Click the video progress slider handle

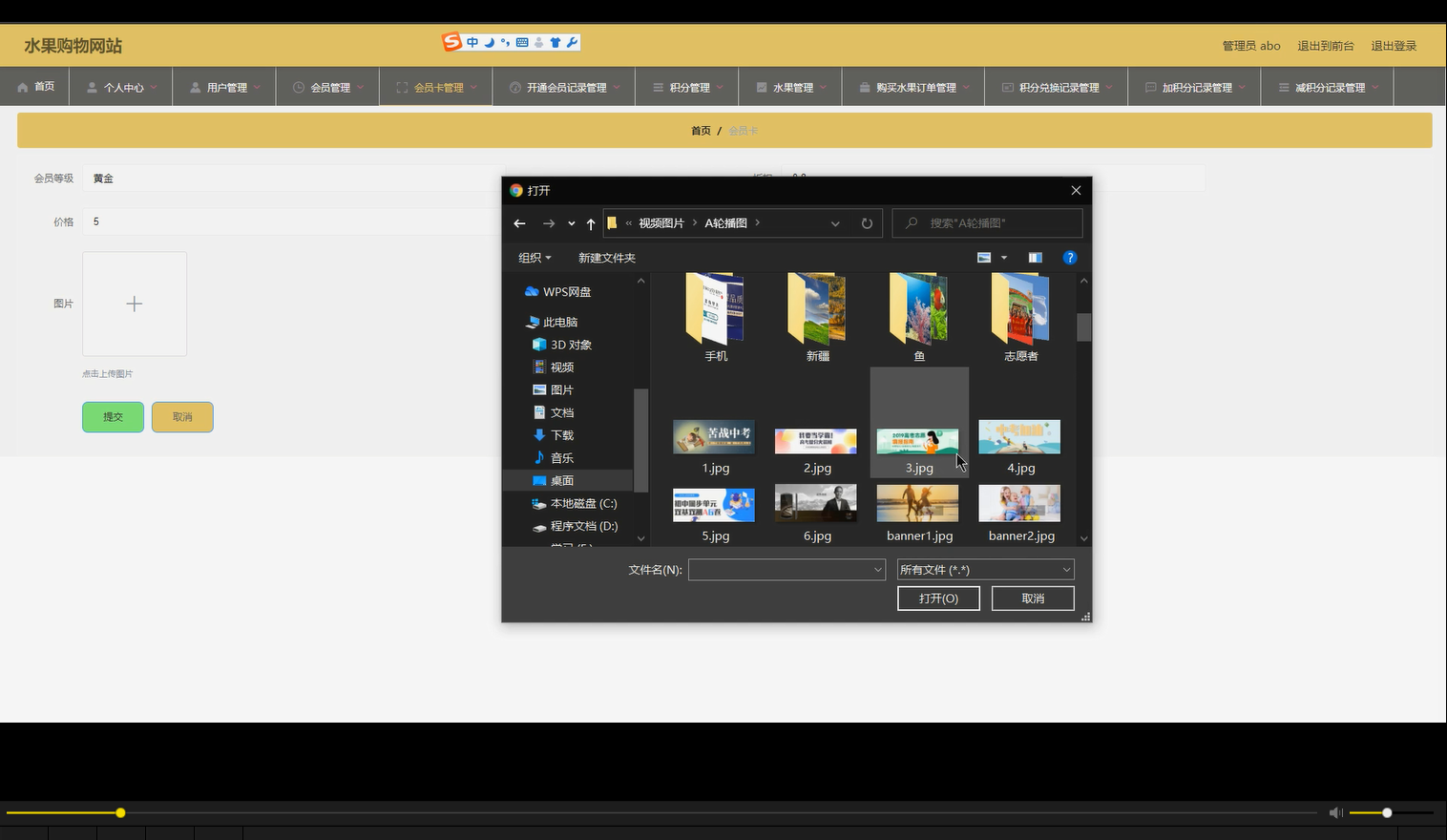point(120,813)
